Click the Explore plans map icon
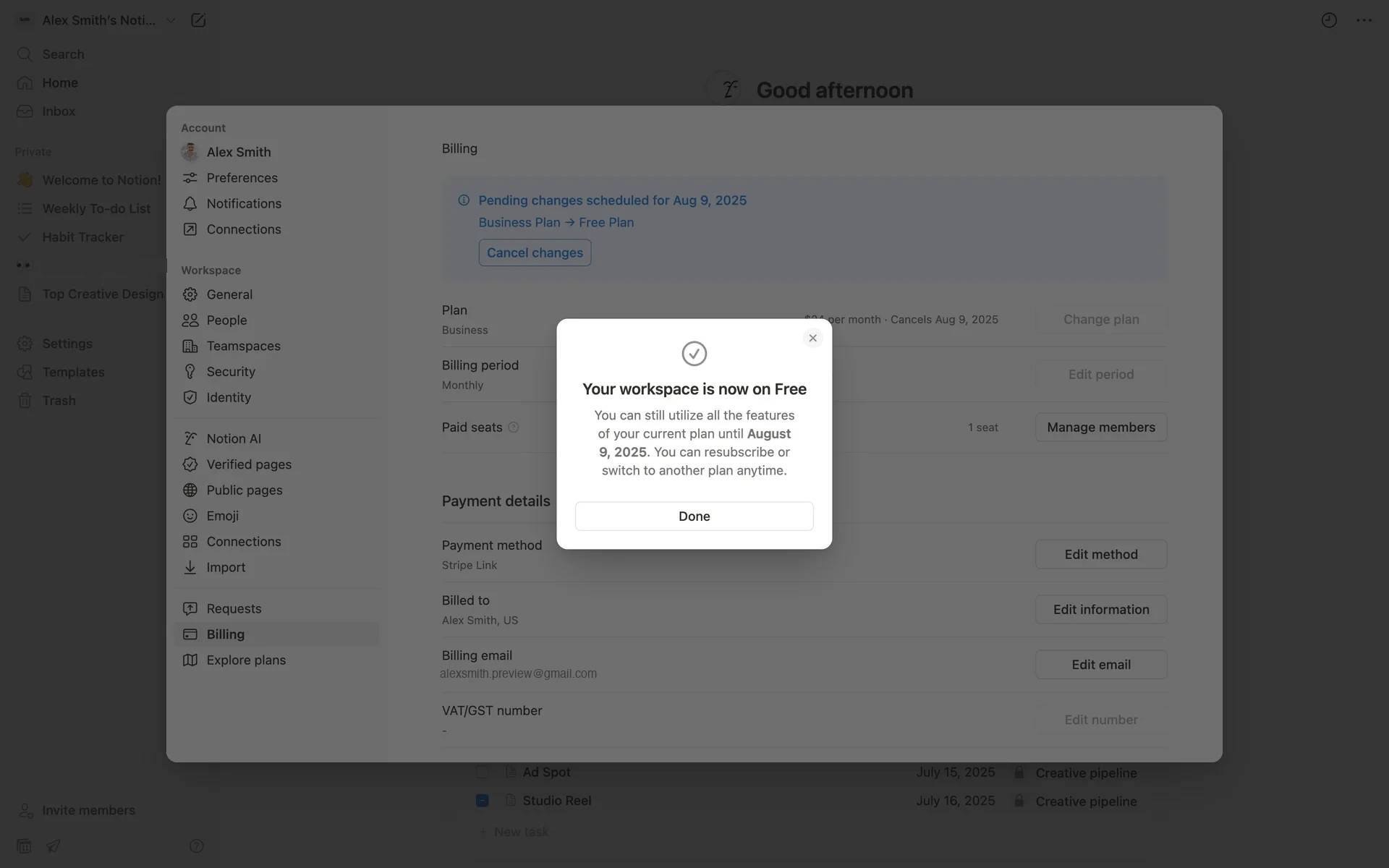Viewport: 1389px width, 868px height. point(190,660)
